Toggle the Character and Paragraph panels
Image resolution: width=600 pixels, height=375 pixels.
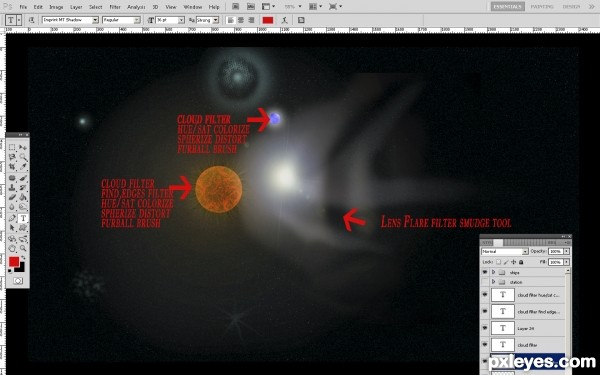[x=301, y=20]
